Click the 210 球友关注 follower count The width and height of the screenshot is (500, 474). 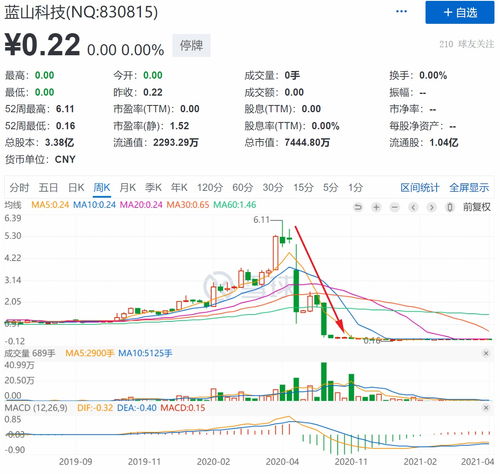[x=467, y=44]
